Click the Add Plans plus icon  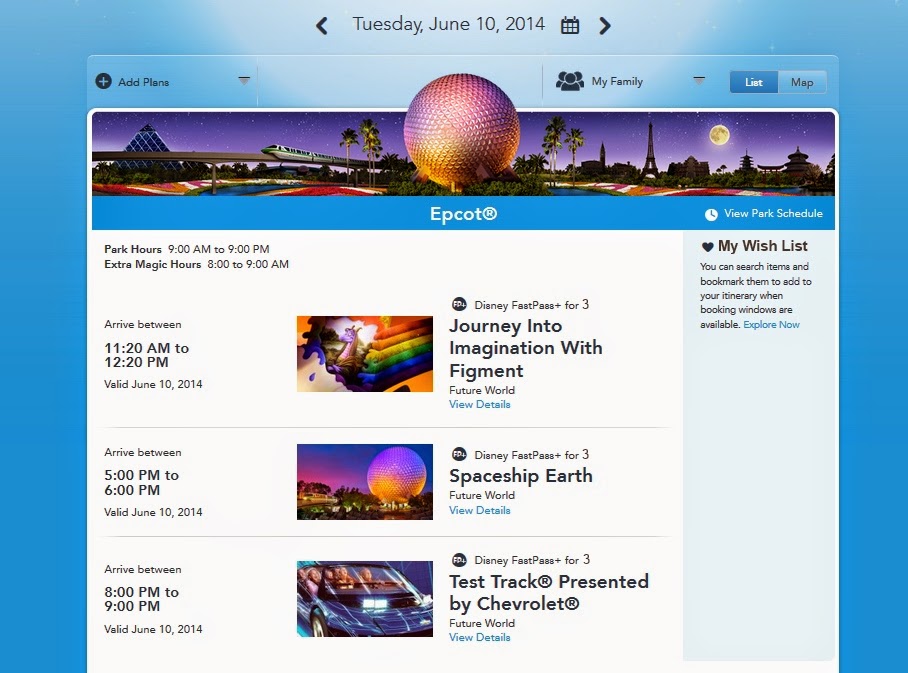pyautogui.click(x=104, y=82)
